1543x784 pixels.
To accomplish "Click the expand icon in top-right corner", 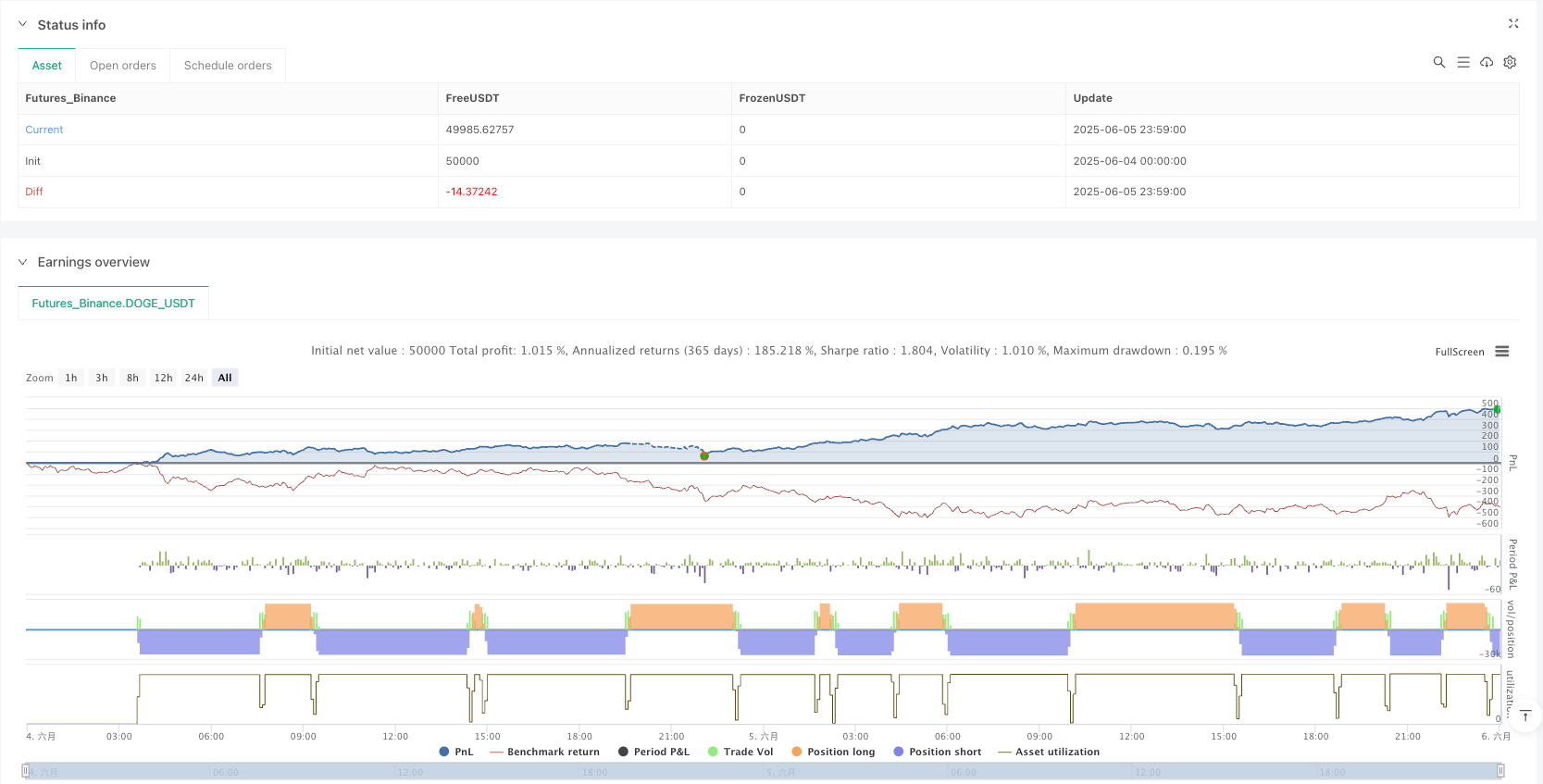I will [x=1513, y=24].
